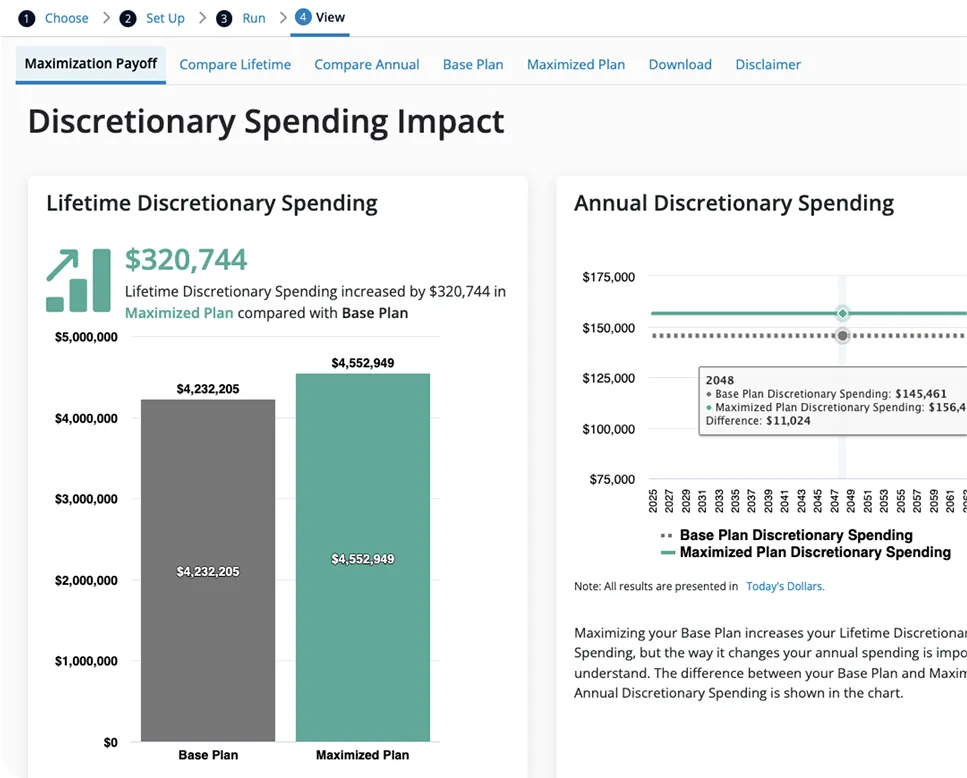Click the $5,000,000 axis label

tap(86, 337)
